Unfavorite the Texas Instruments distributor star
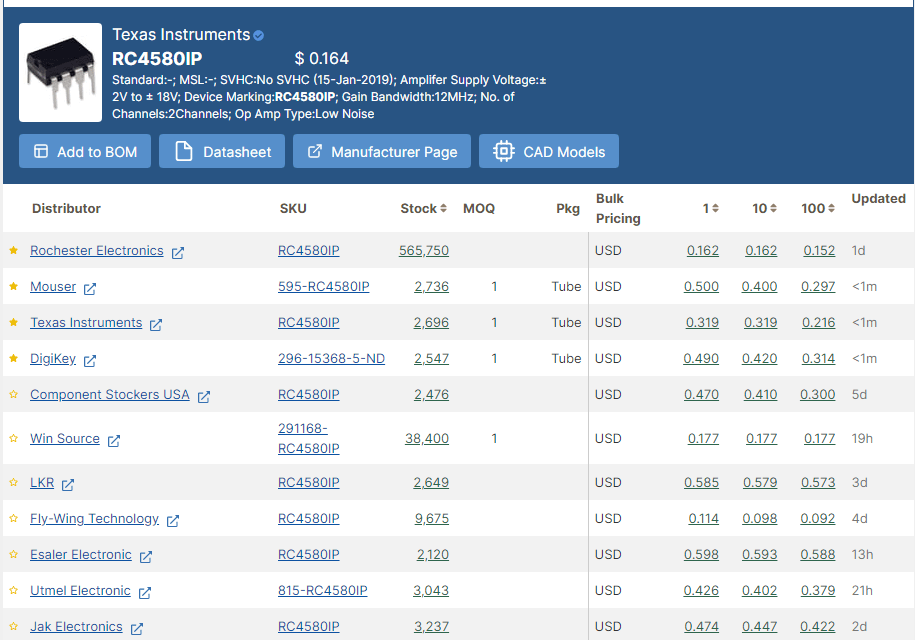This screenshot has width=915, height=640. tap(13, 323)
